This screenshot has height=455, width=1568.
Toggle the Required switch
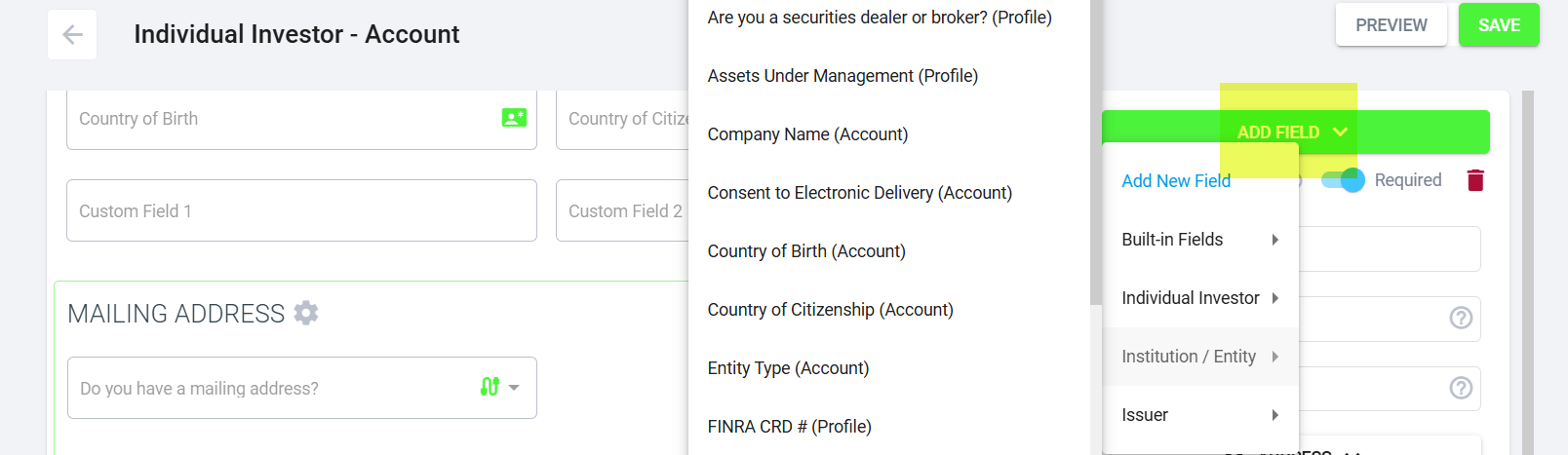(1343, 180)
